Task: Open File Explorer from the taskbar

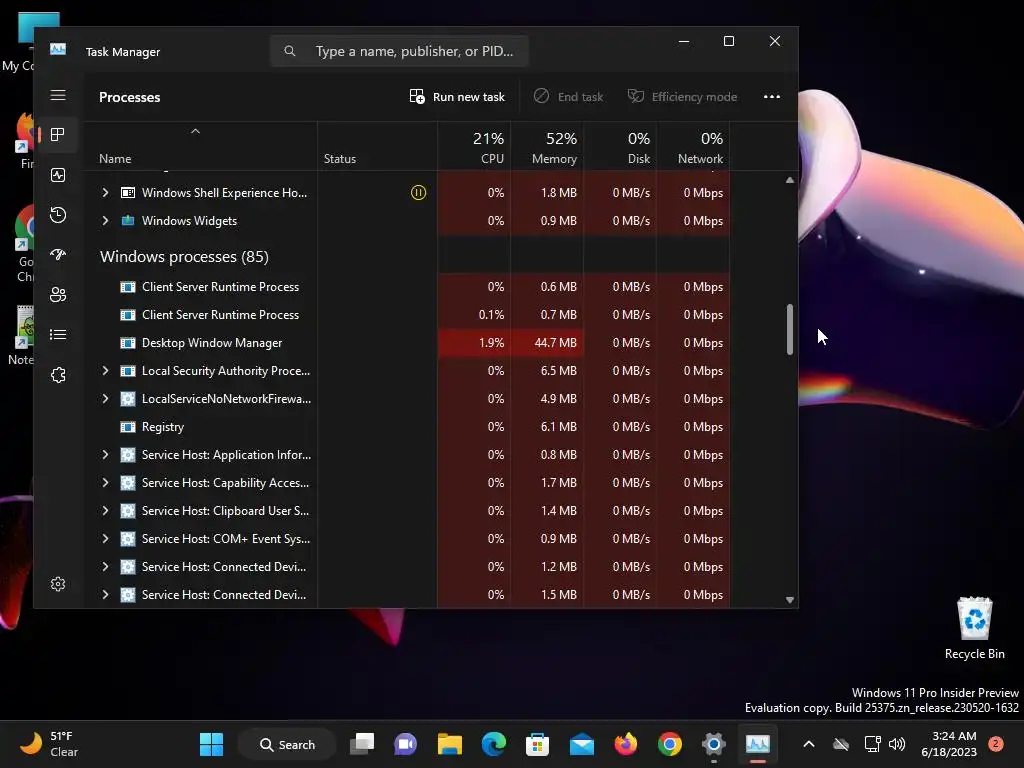Action: coord(450,744)
